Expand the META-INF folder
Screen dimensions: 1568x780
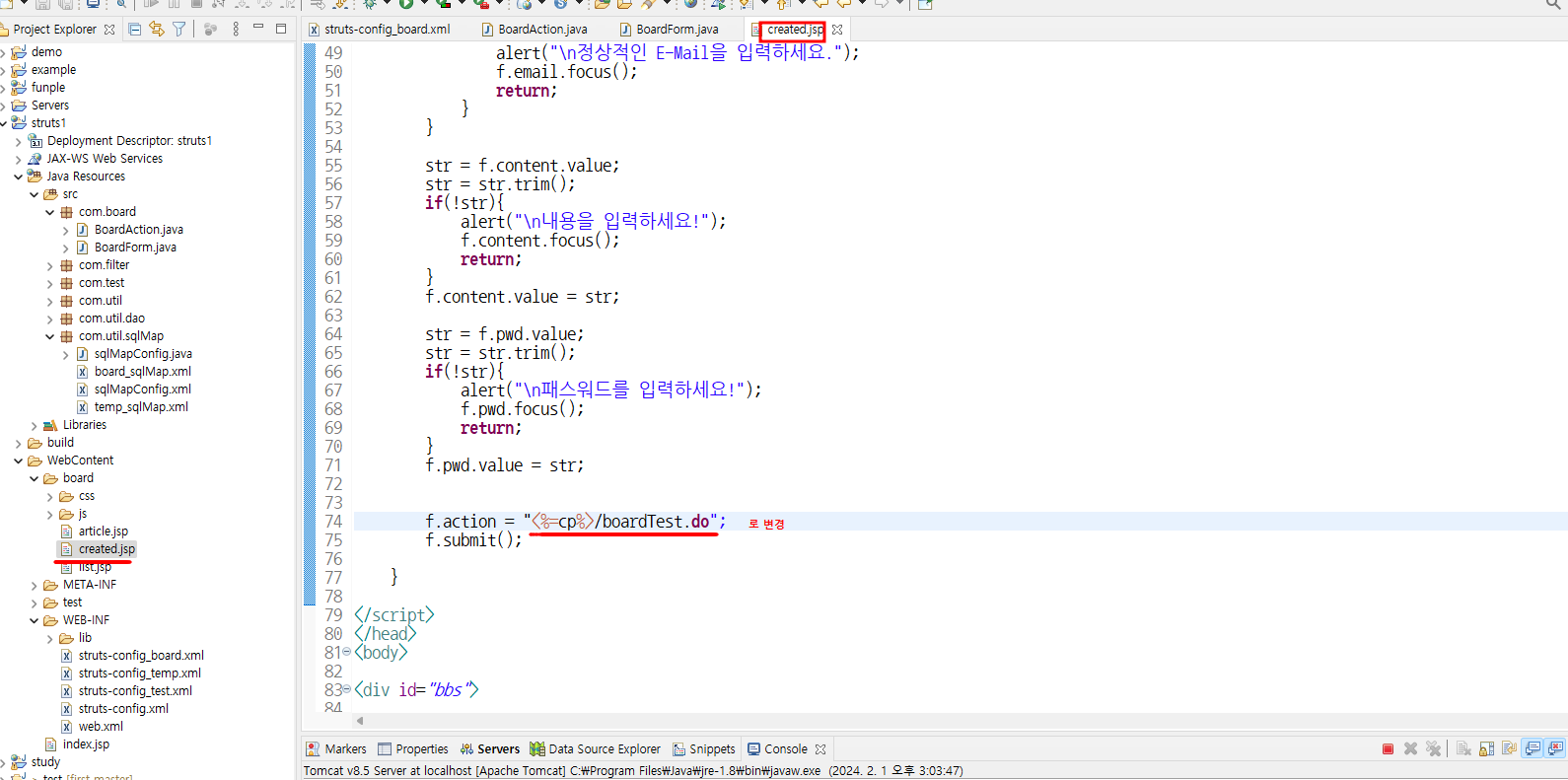click(35, 585)
